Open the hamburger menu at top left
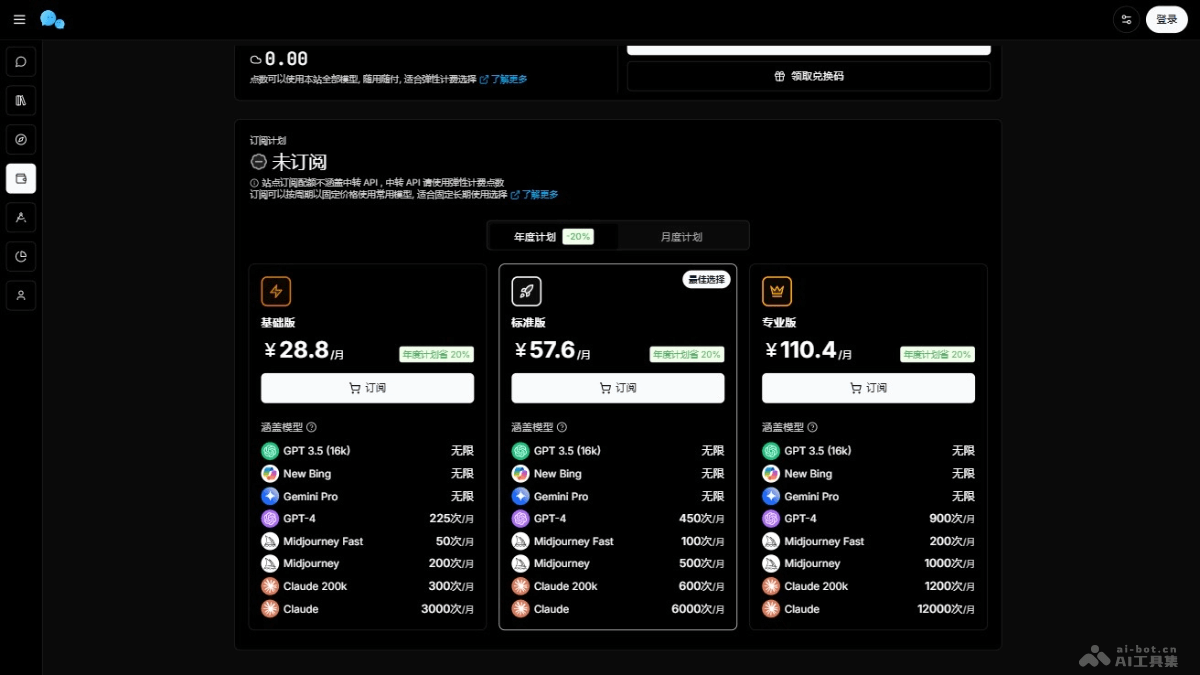 19,19
